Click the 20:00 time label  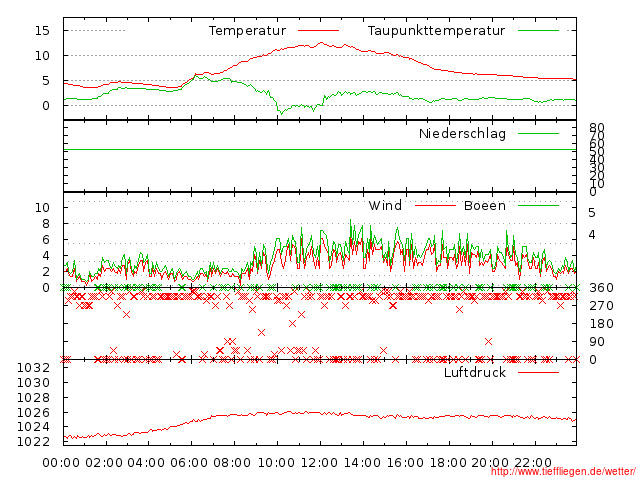[x=491, y=463]
